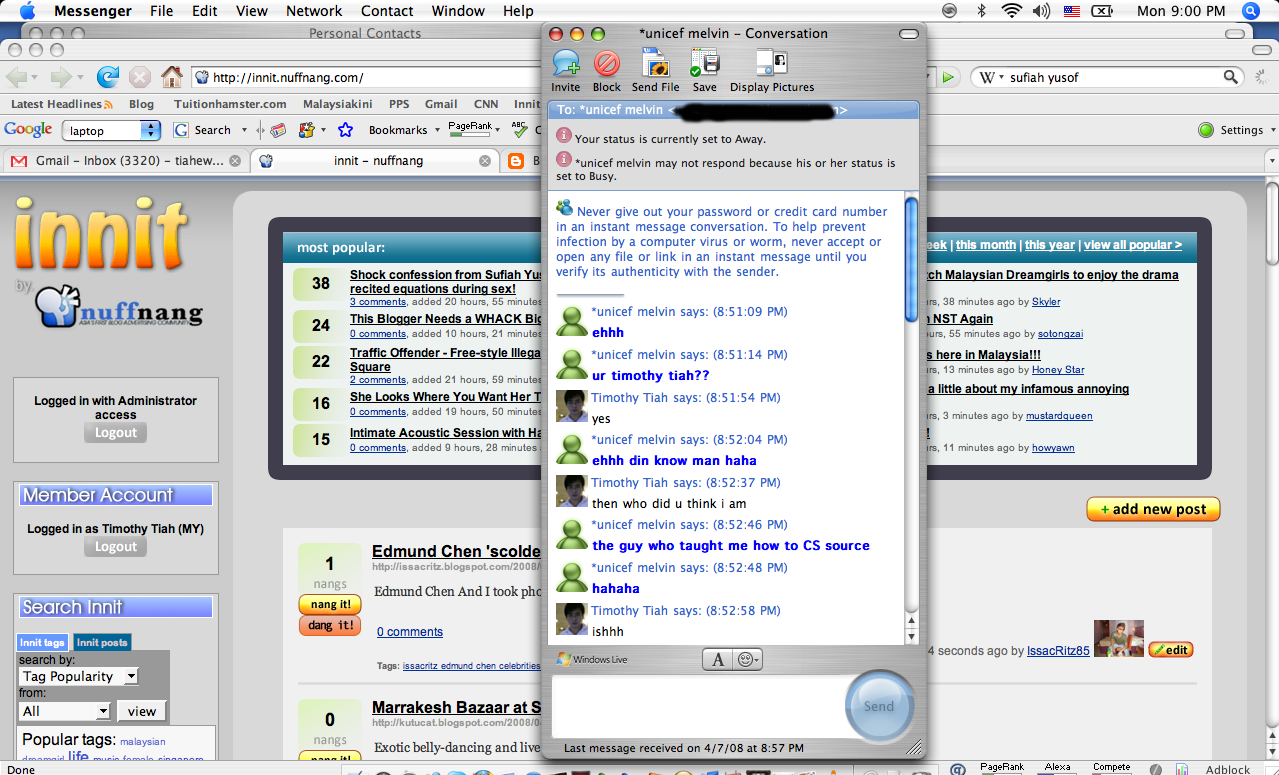The width and height of the screenshot is (1279, 775).
Task: Open the Malaysiakini bookmark
Action: click(x=337, y=104)
